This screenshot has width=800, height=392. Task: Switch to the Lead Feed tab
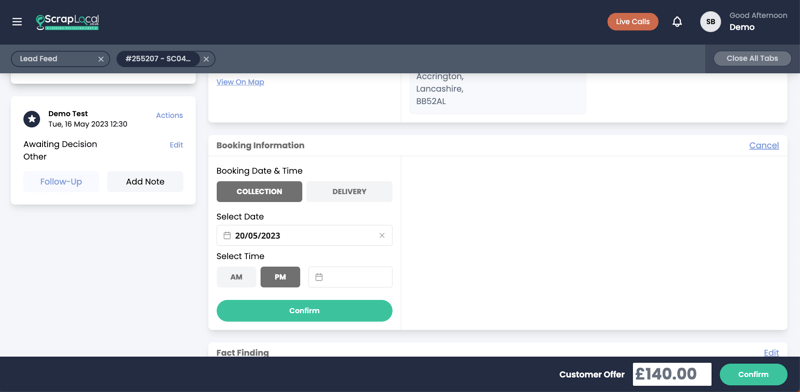tap(60, 59)
